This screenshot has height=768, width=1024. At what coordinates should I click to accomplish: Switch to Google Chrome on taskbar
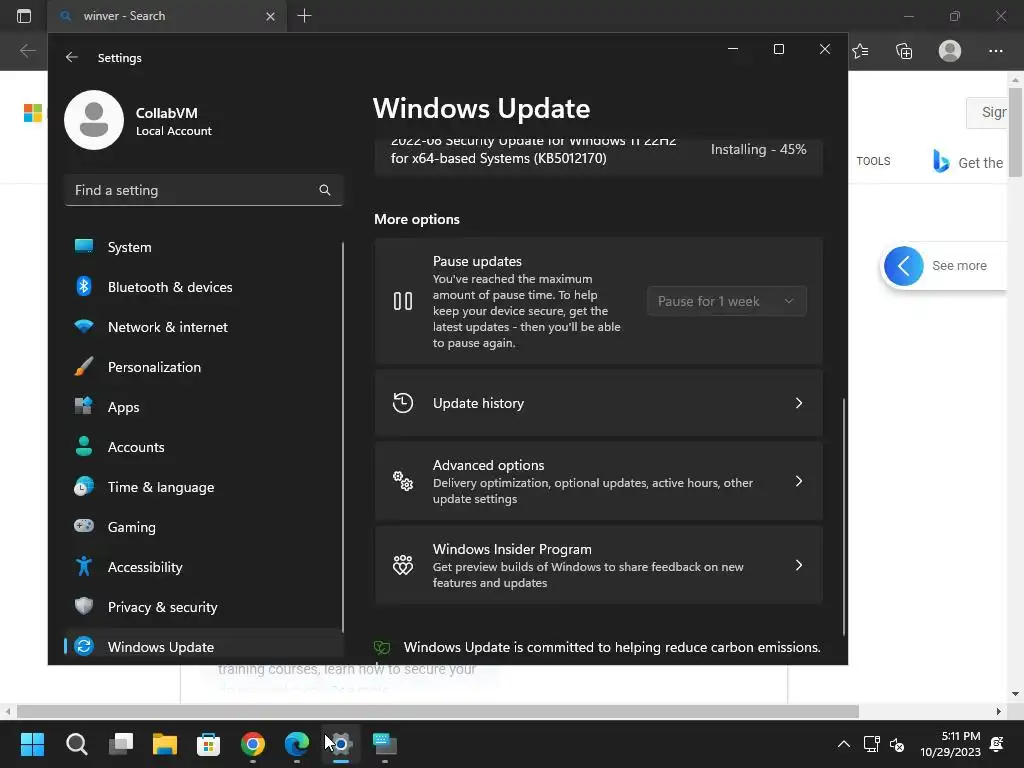tap(253, 744)
